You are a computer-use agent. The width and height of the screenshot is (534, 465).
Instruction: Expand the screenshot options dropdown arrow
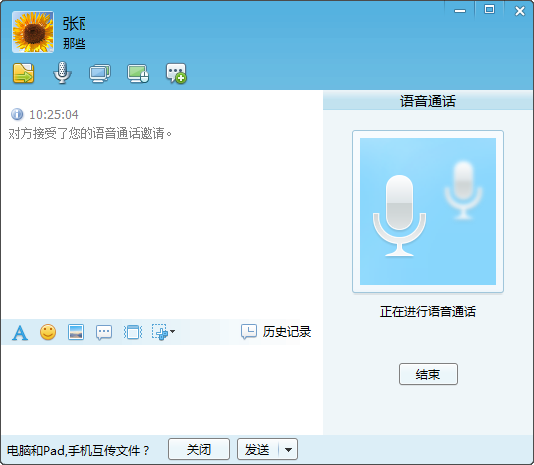(172, 331)
